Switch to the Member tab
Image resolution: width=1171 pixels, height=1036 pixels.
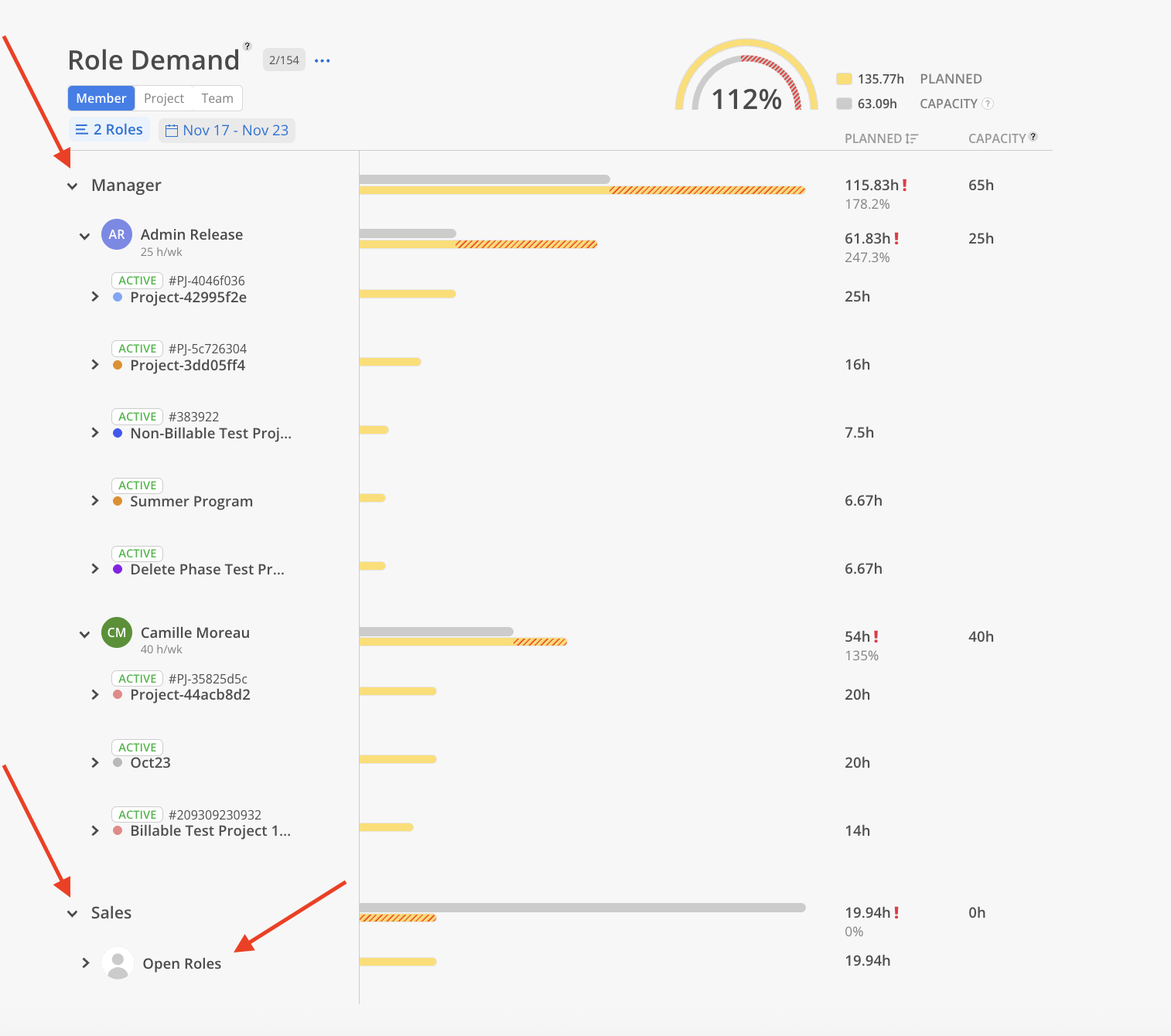coord(101,98)
